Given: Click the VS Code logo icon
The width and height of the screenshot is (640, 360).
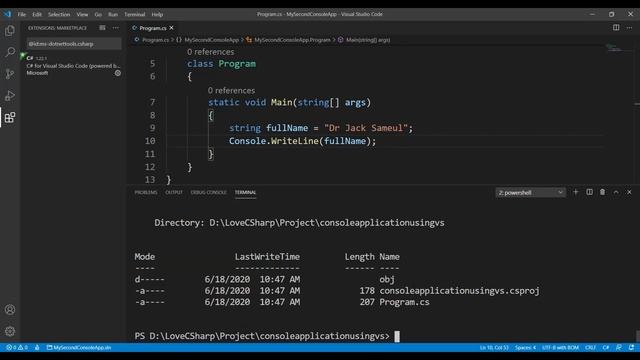Looking at the screenshot, I should coord(7,14).
